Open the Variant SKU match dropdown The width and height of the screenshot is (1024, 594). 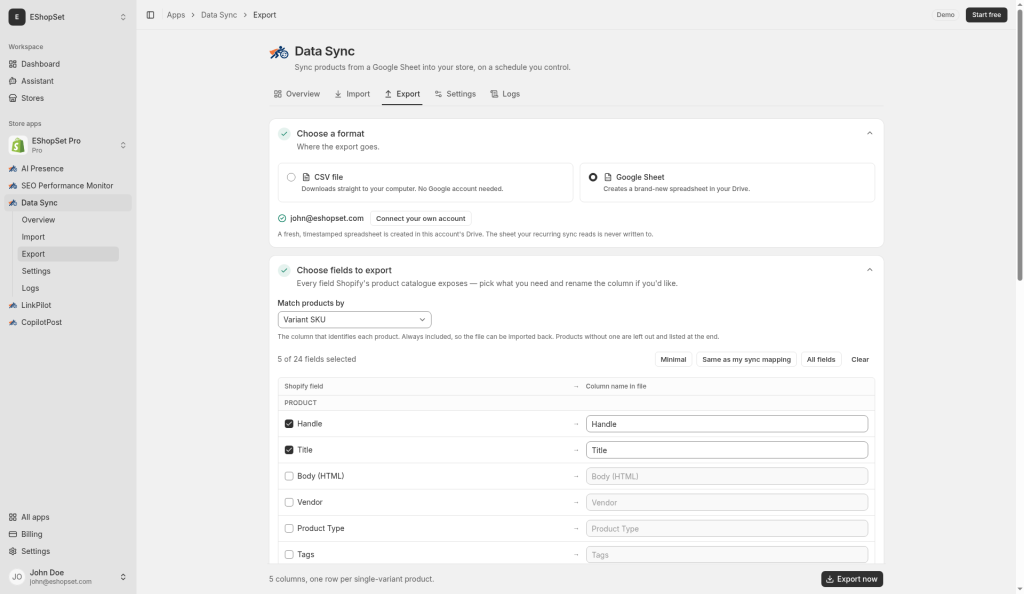[x=354, y=320]
